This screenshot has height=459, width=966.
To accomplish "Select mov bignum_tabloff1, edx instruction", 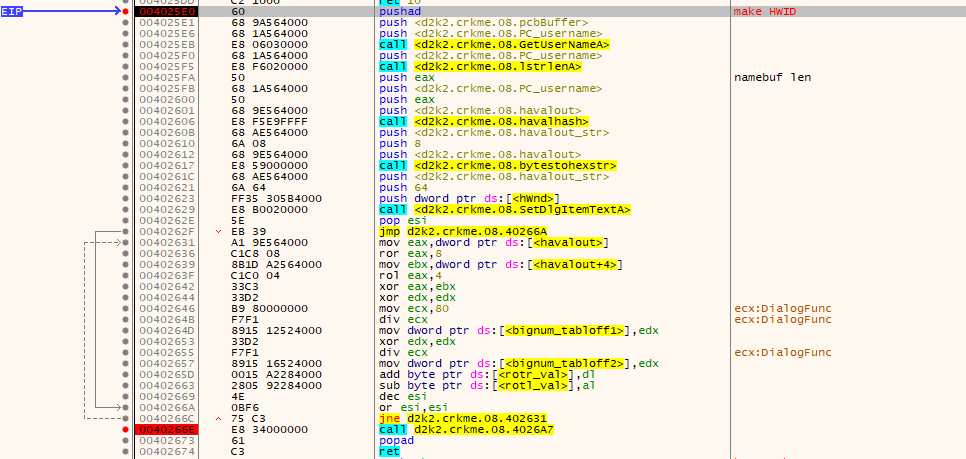I will (x=519, y=330).
